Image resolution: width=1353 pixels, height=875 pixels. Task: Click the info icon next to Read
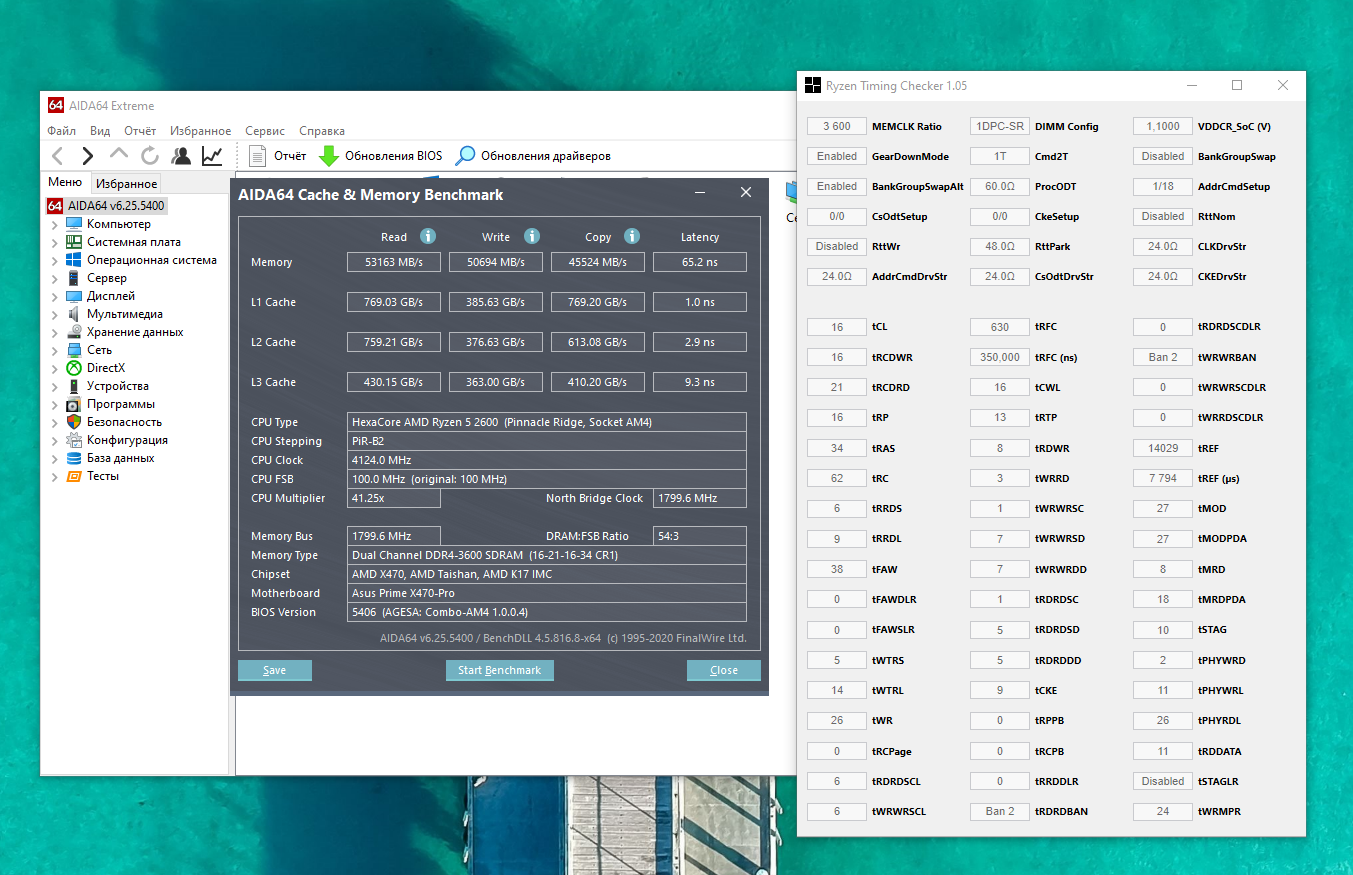pyautogui.click(x=428, y=236)
